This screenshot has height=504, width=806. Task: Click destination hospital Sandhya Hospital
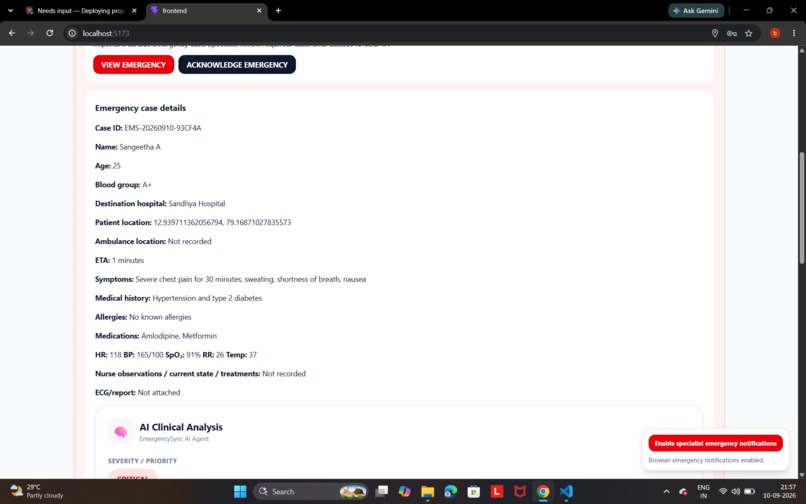click(x=197, y=204)
